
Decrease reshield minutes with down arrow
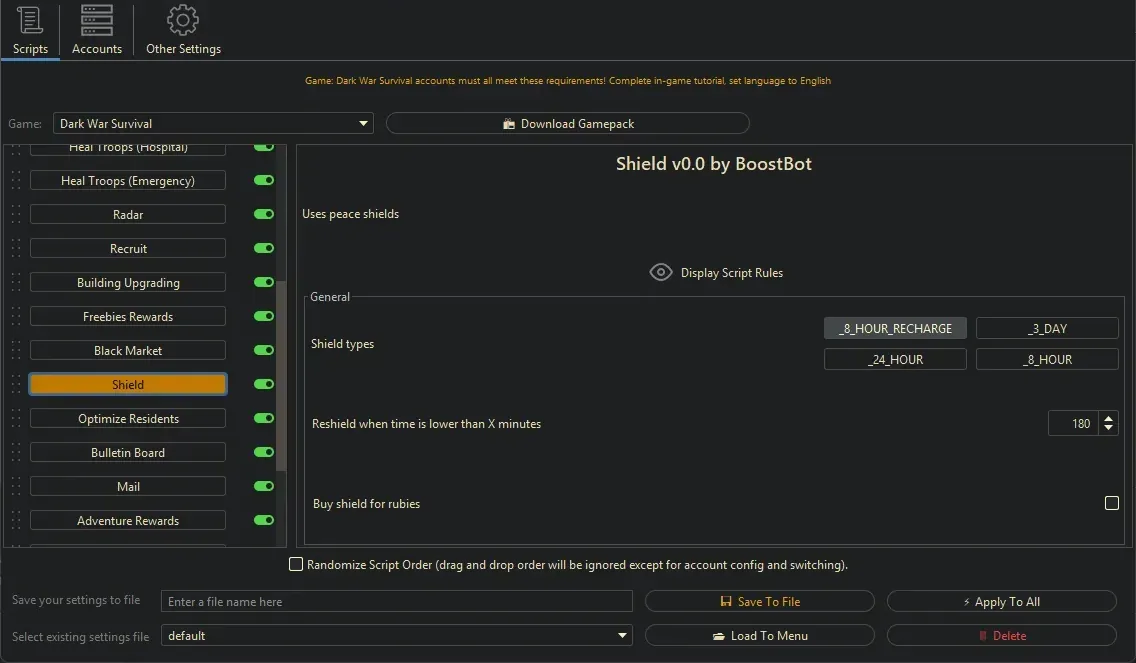pyautogui.click(x=1108, y=429)
